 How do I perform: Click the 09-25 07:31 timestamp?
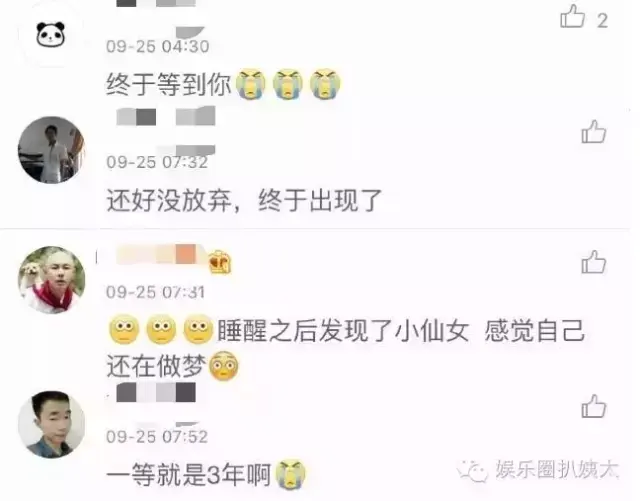156,292
